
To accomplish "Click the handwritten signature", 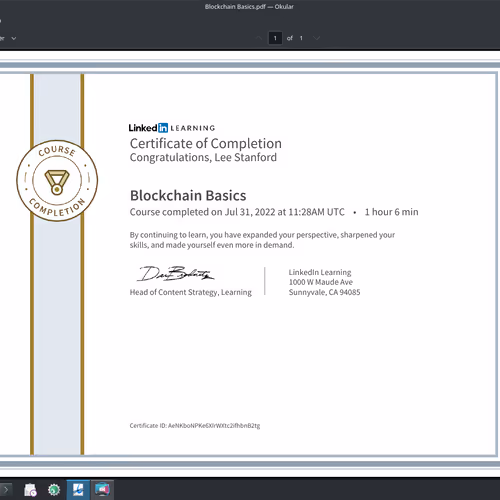I will 175,274.
